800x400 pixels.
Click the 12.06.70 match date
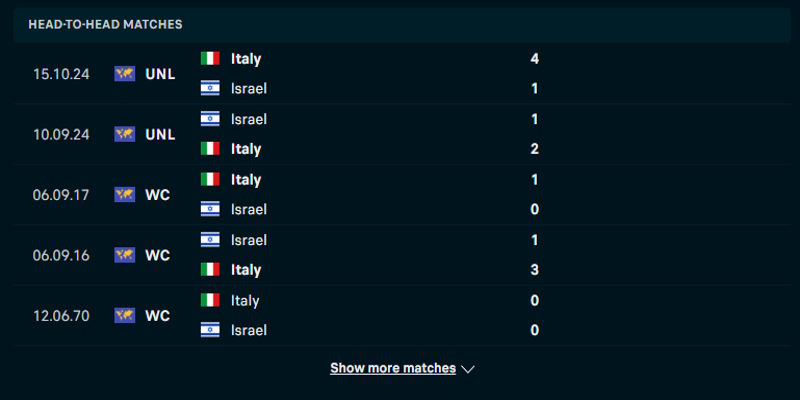61,315
